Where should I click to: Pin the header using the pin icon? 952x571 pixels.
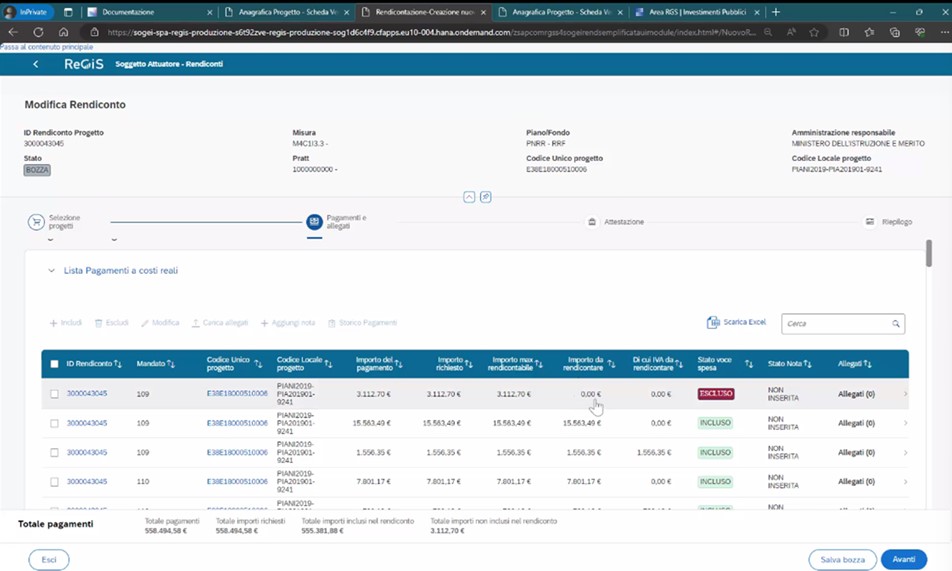(x=485, y=197)
